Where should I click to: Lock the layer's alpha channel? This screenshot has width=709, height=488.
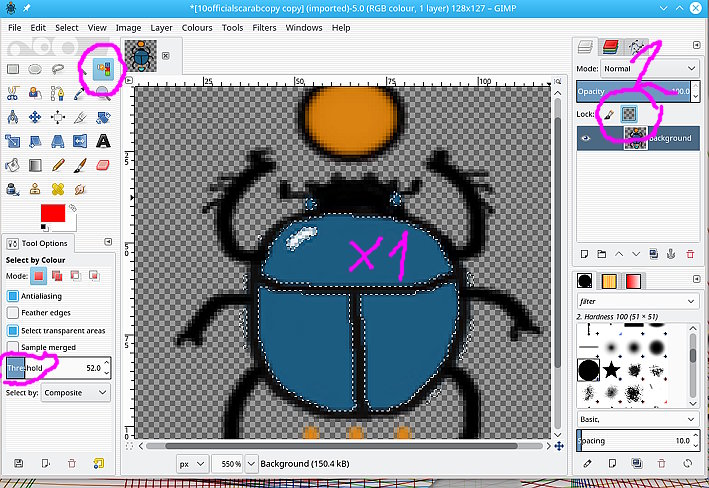[629, 115]
